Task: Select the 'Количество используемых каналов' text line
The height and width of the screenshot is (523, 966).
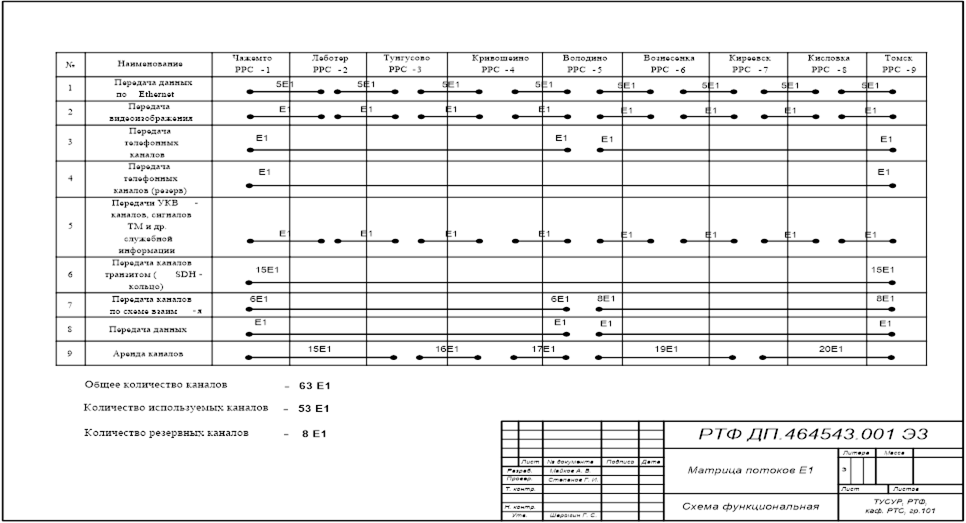Action: pos(207,408)
